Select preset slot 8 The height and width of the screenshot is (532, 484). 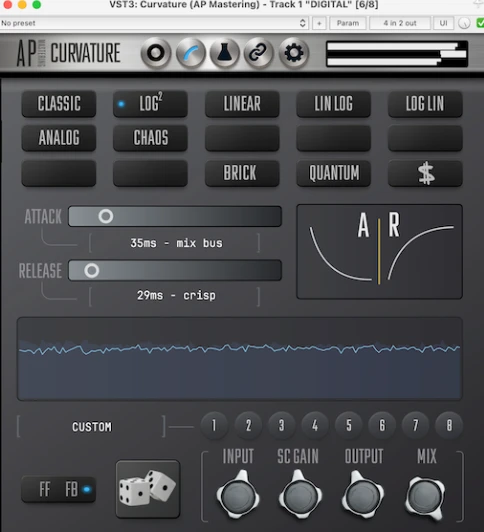(449, 425)
